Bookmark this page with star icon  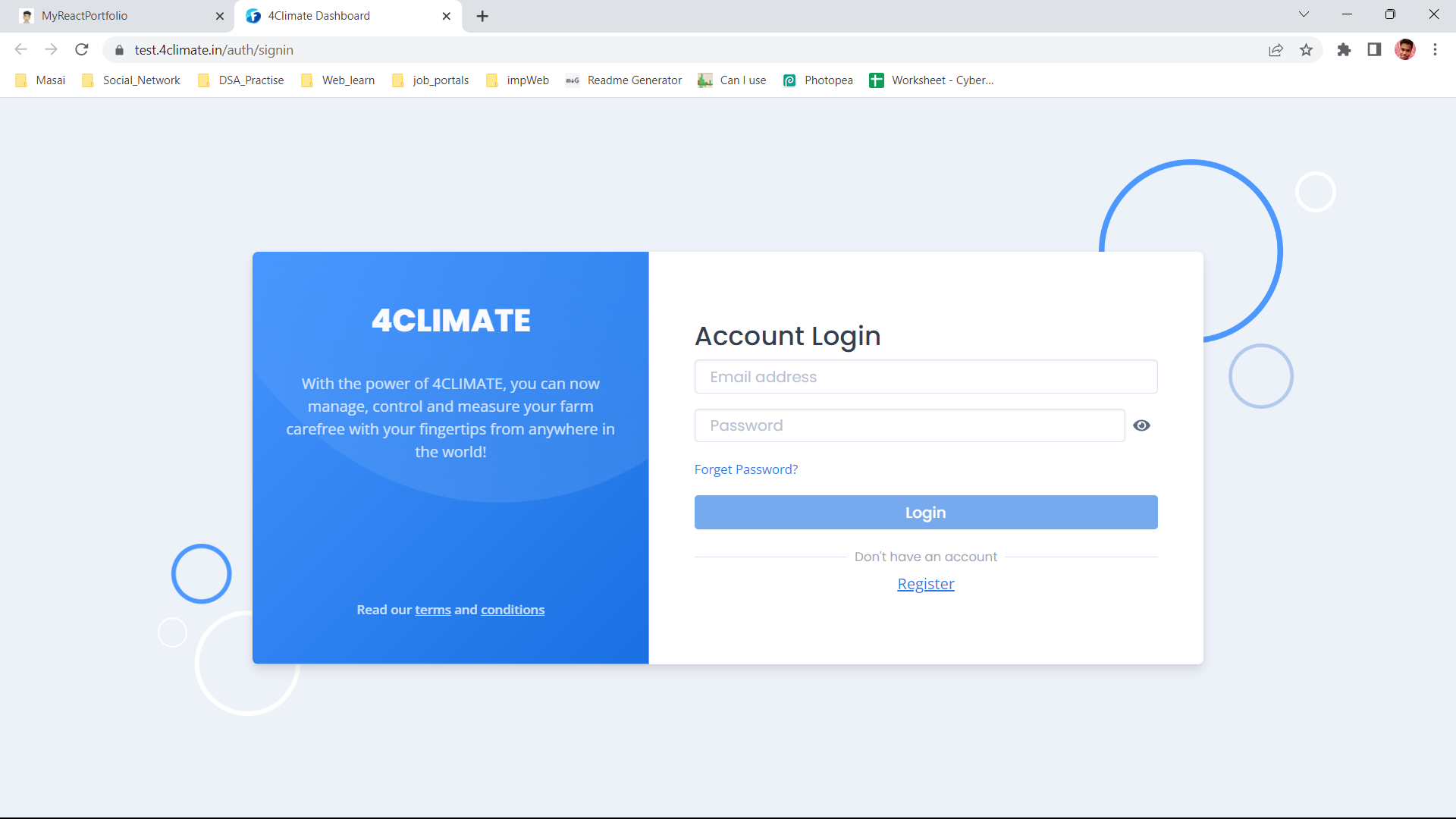click(1306, 50)
